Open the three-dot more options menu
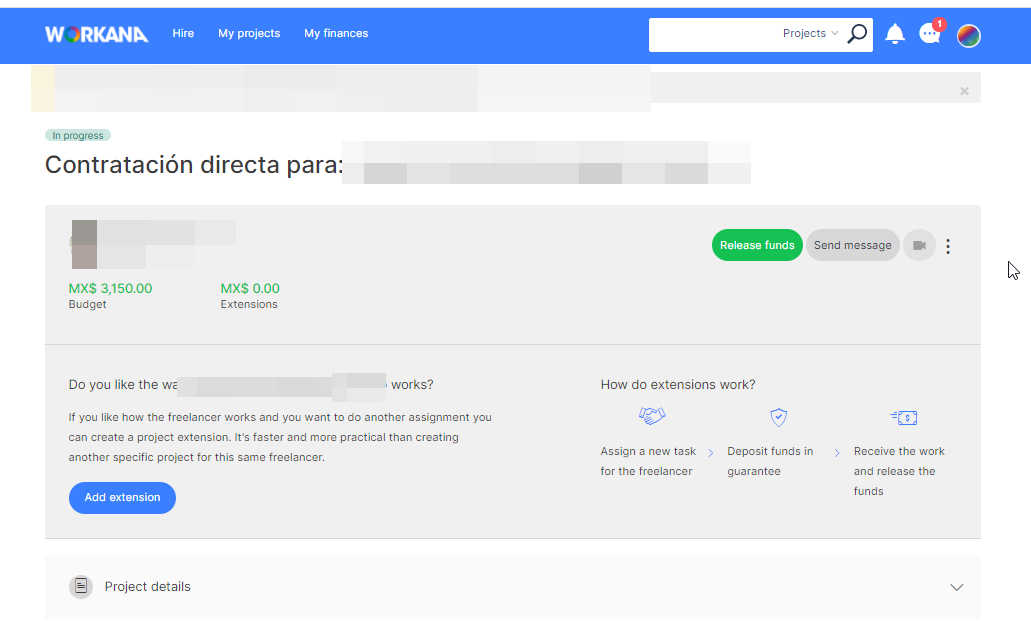This screenshot has height=635, width=1031. pyautogui.click(x=948, y=246)
